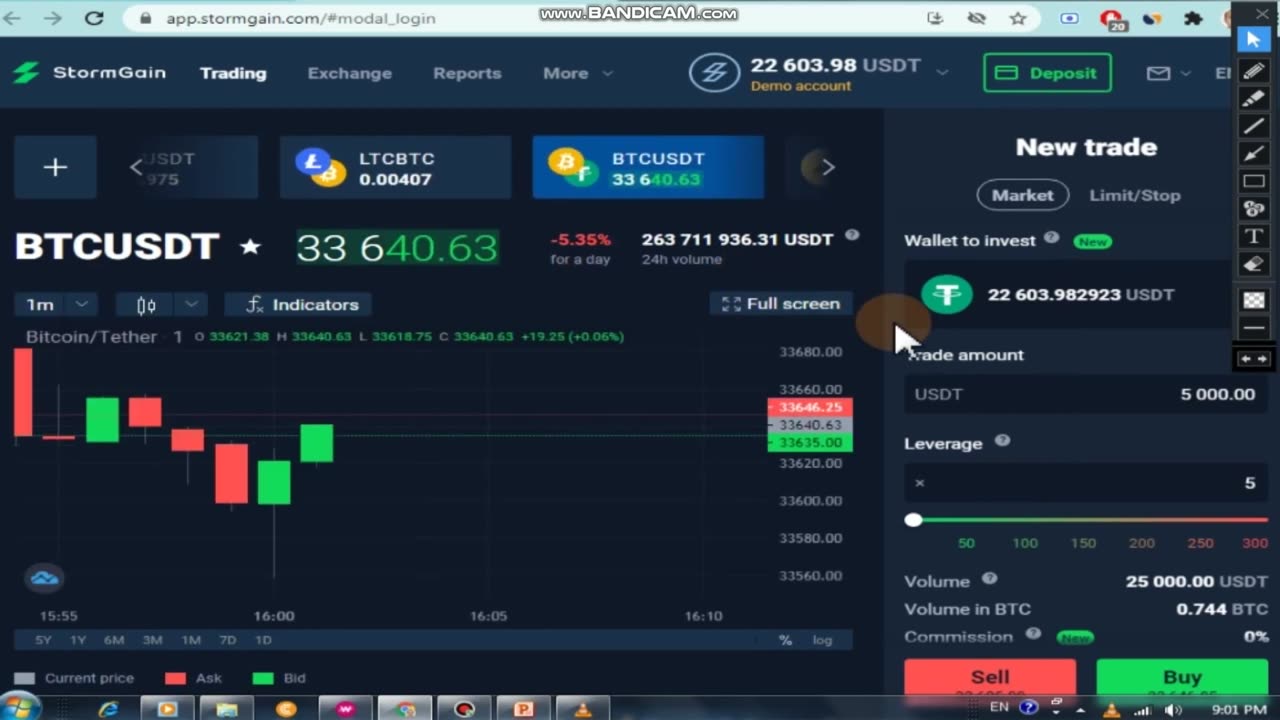Click the green Buy button
The height and width of the screenshot is (720, 1280).
tap(1182, 677)
